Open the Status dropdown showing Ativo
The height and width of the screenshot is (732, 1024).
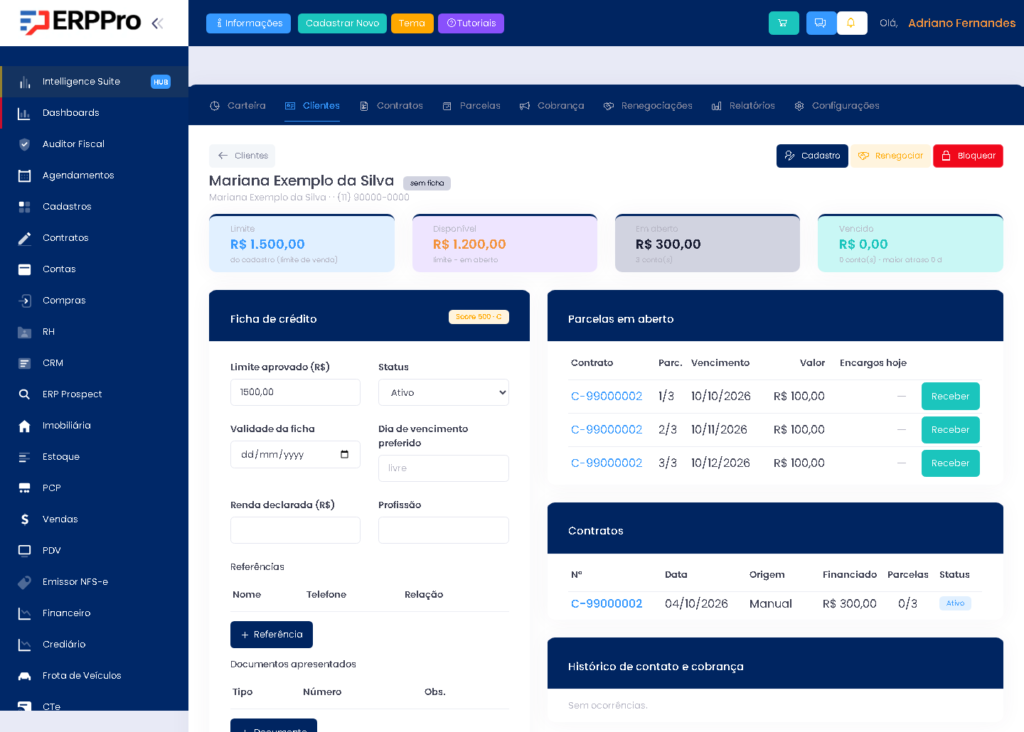tap(443, 392)
